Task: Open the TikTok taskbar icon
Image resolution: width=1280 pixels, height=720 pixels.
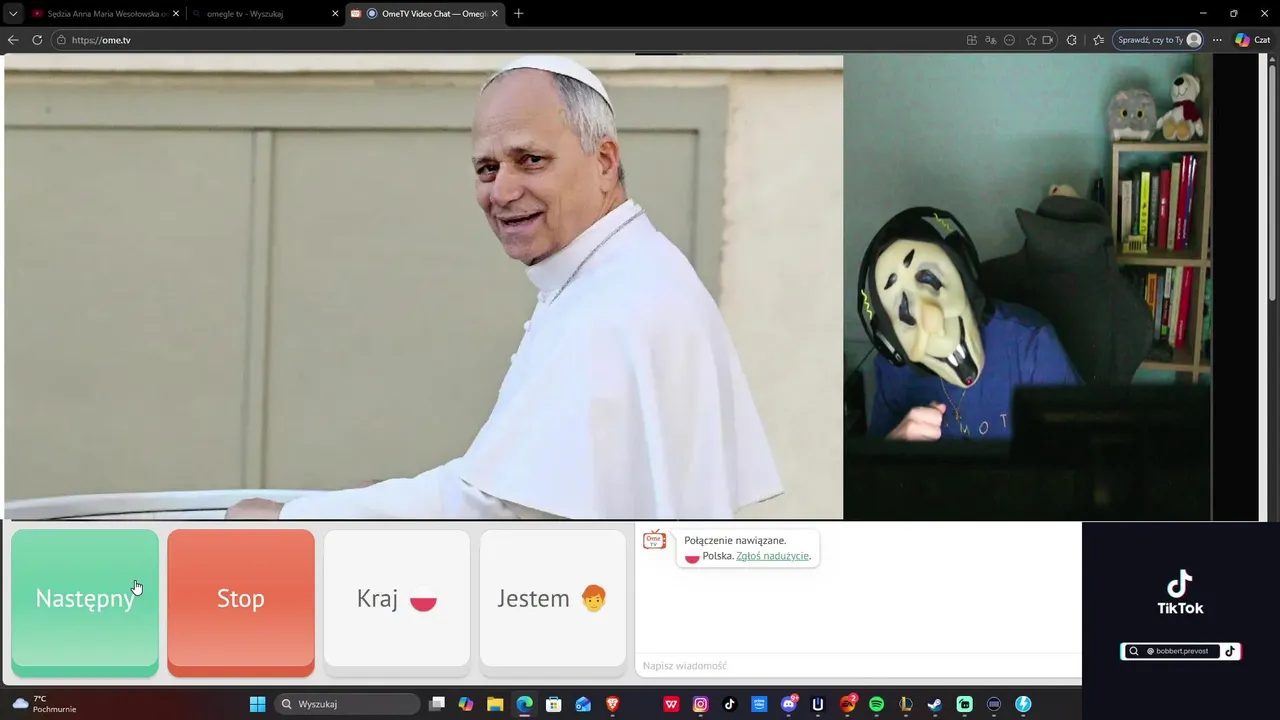Action: point(730,704)
